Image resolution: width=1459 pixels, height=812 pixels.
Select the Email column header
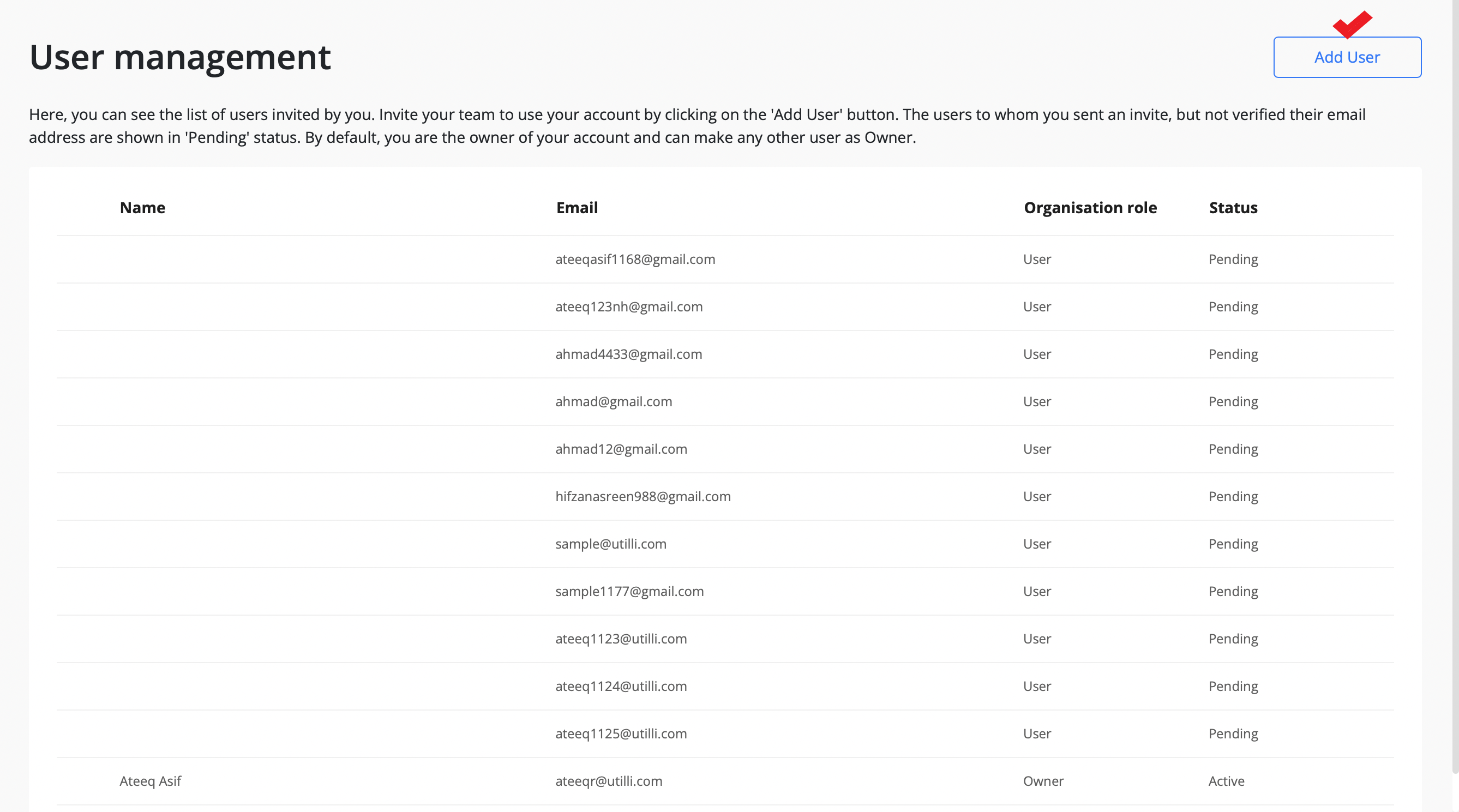[577, 208]
